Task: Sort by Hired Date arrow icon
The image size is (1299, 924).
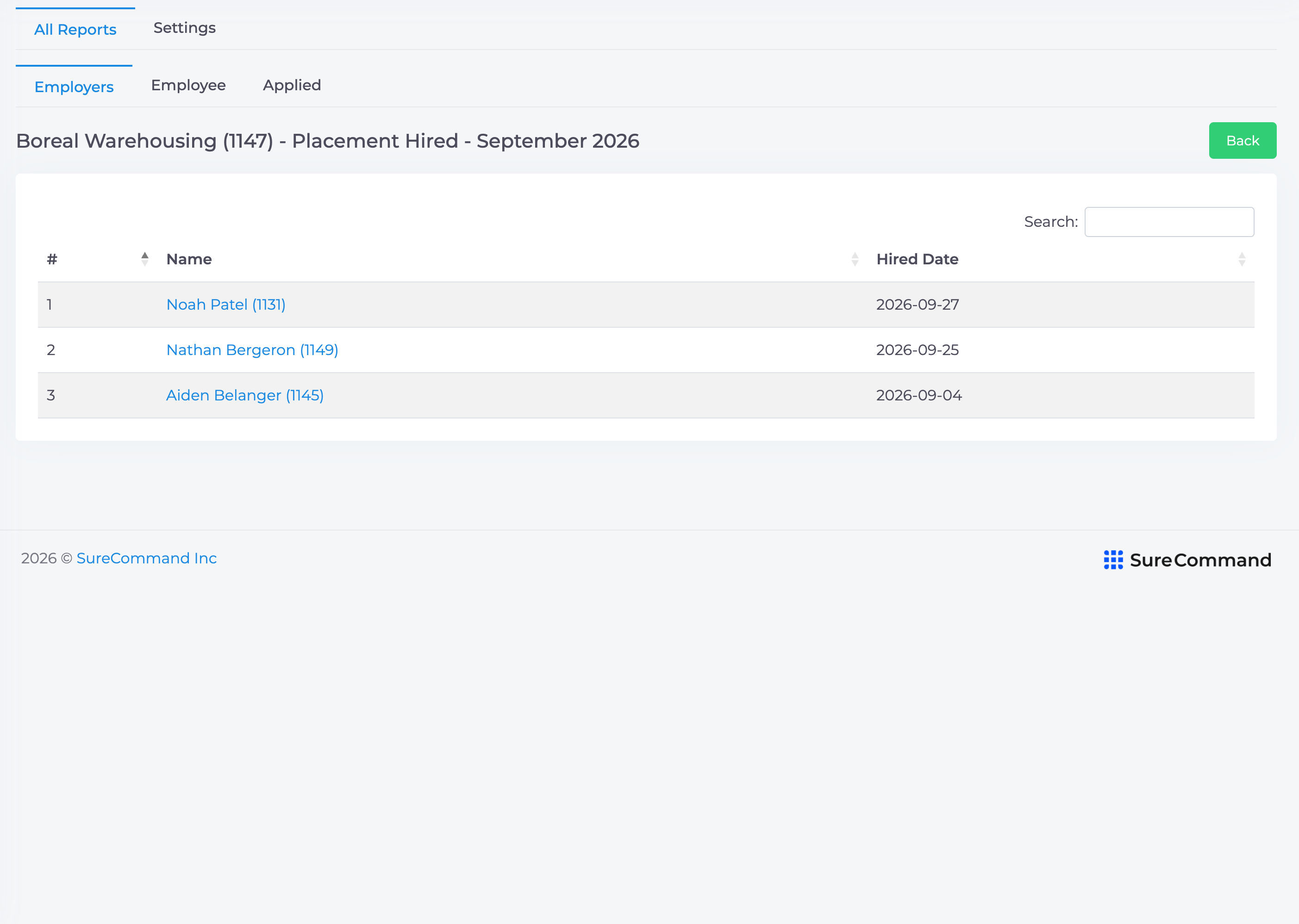Action: [1242, 259]
